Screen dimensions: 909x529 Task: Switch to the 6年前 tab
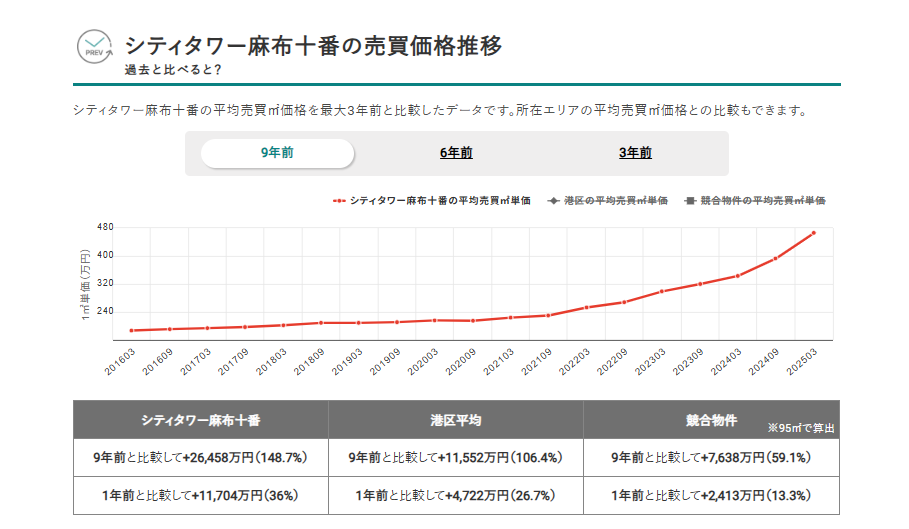(x=456, y=153)
